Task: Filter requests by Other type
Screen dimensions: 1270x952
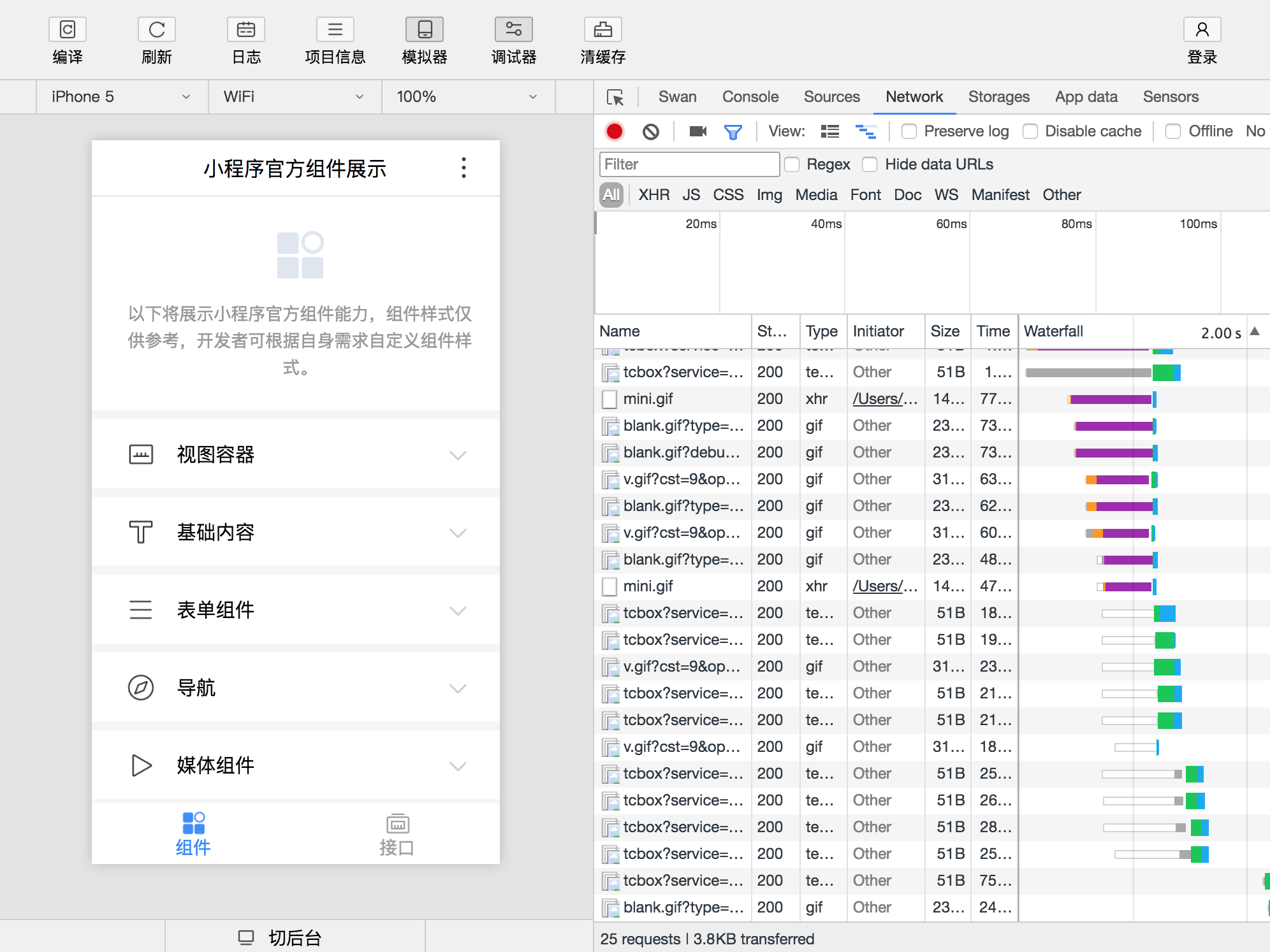Action: [1062, 195]
